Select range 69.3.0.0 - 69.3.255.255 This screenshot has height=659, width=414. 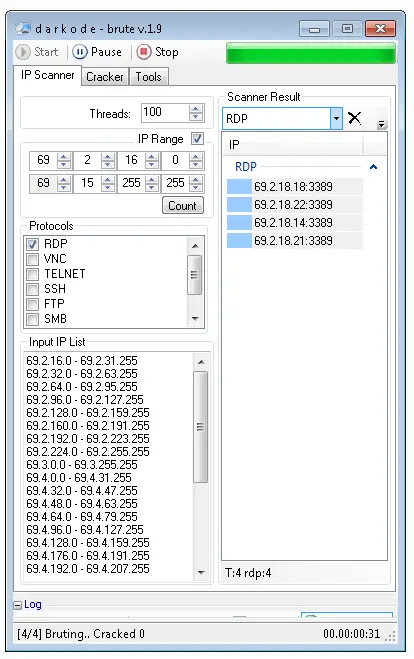tap(82, 465)
